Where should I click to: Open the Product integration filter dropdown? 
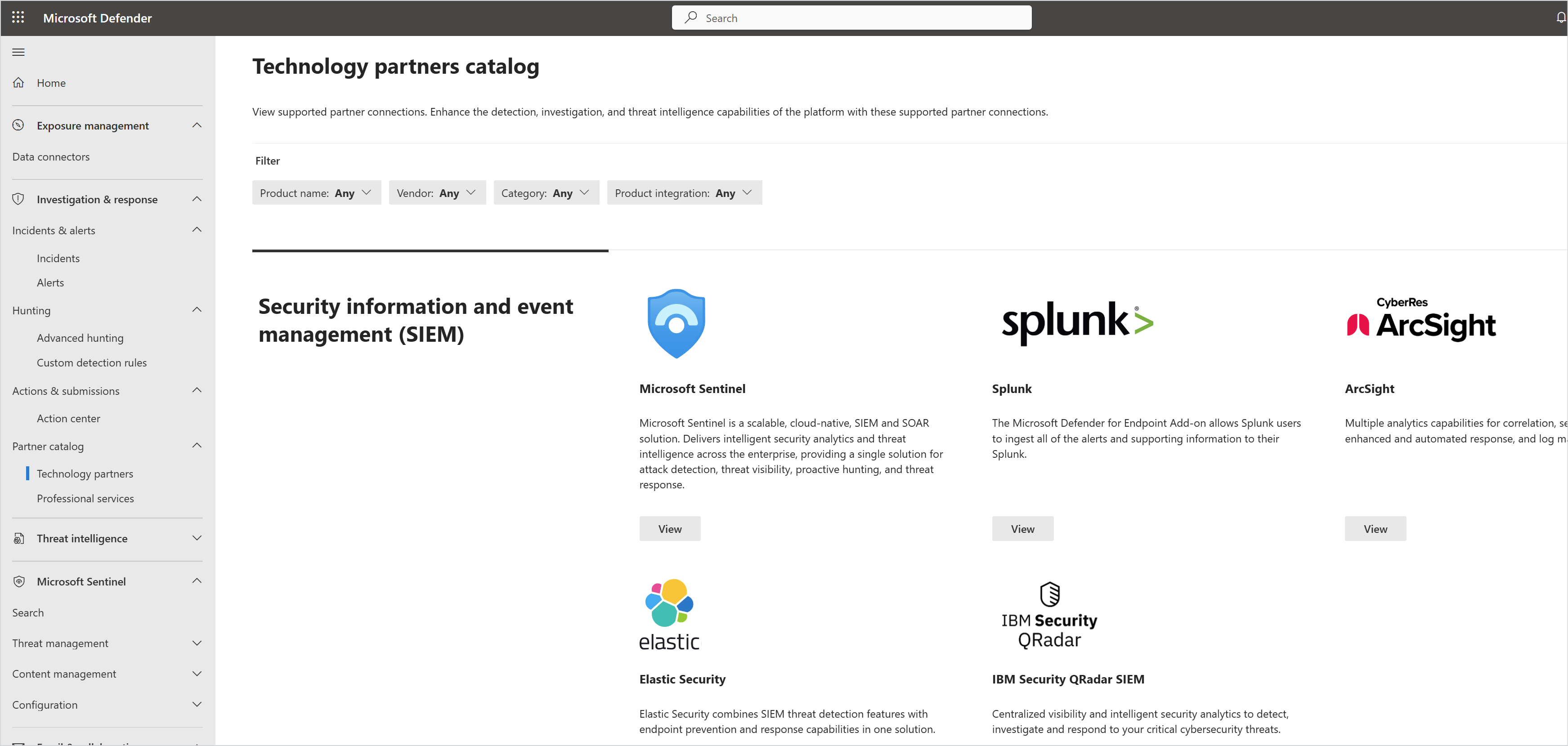684,193
